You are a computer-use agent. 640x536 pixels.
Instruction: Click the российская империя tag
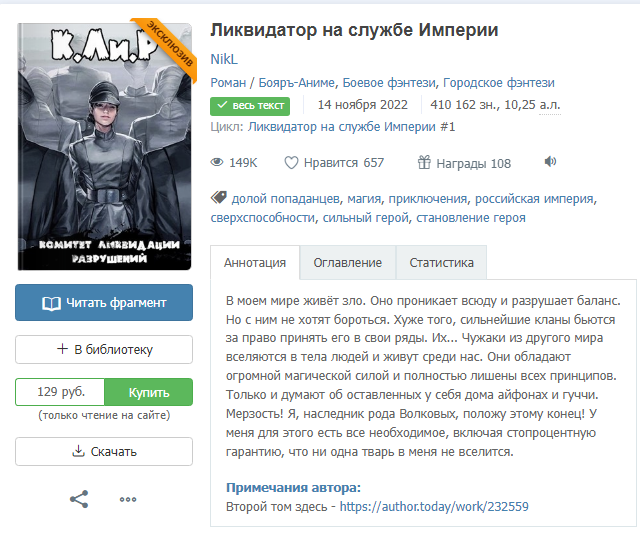[534, 199]
